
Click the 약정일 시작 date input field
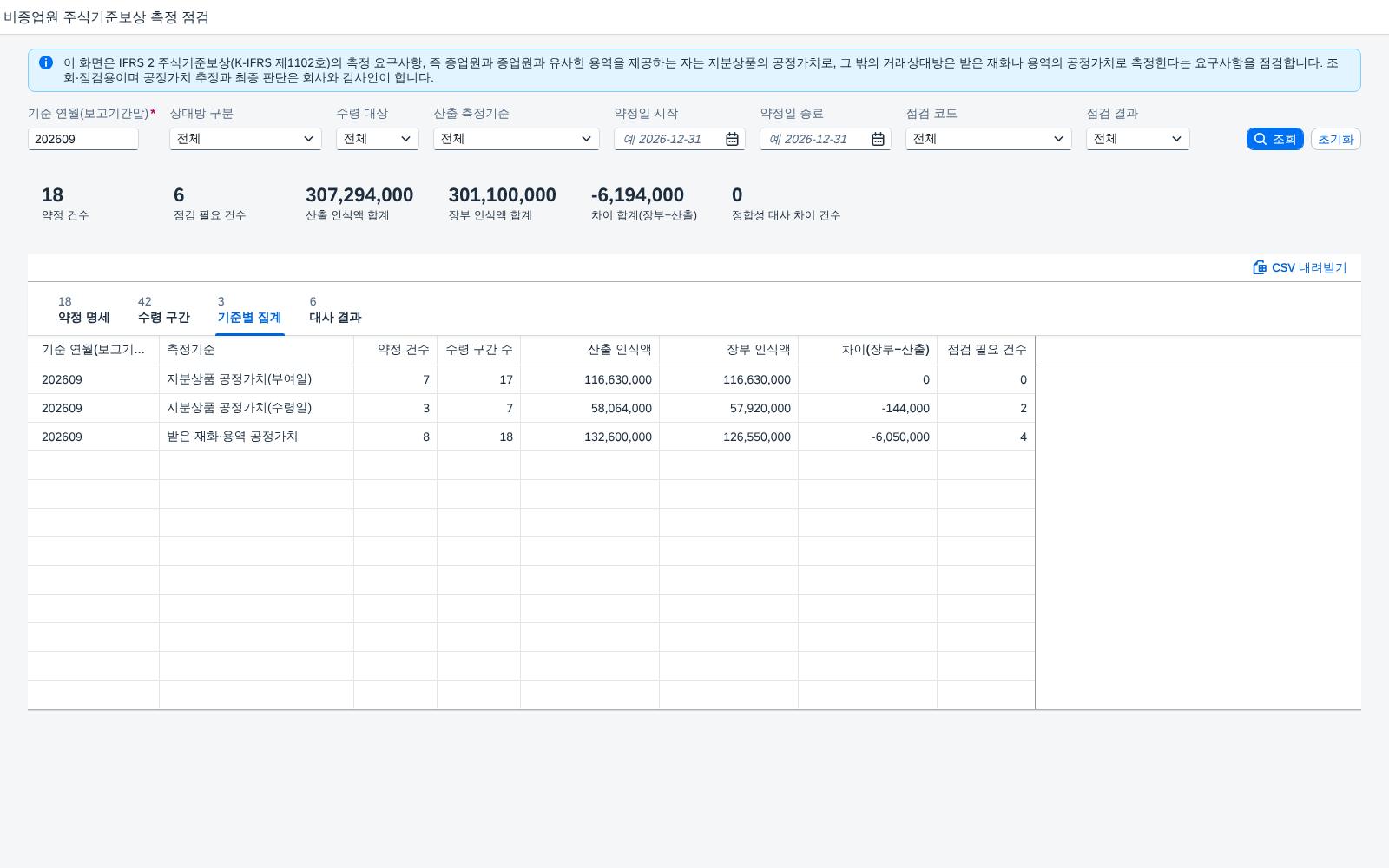[x=668, y=139]
